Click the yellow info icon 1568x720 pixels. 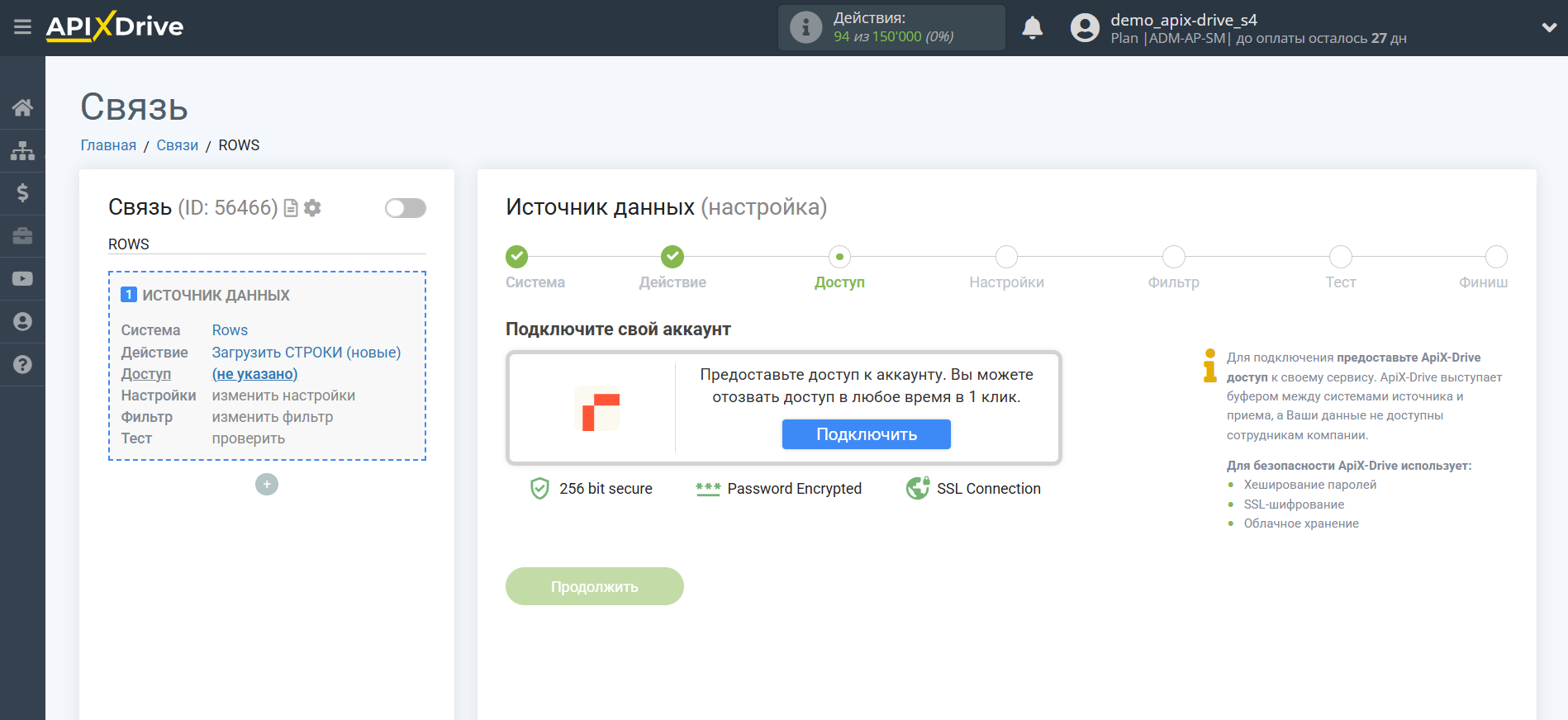click(1210, 366)
